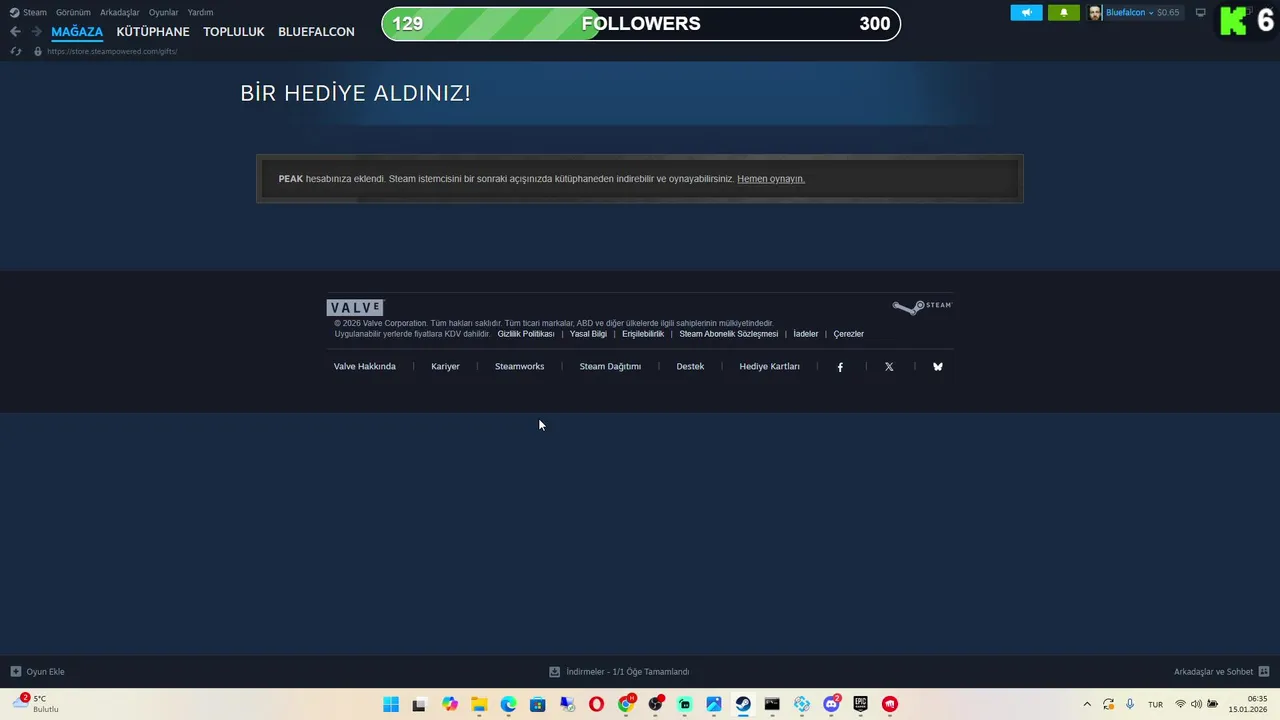Click the Steam logo in footer

coord(922,307)
